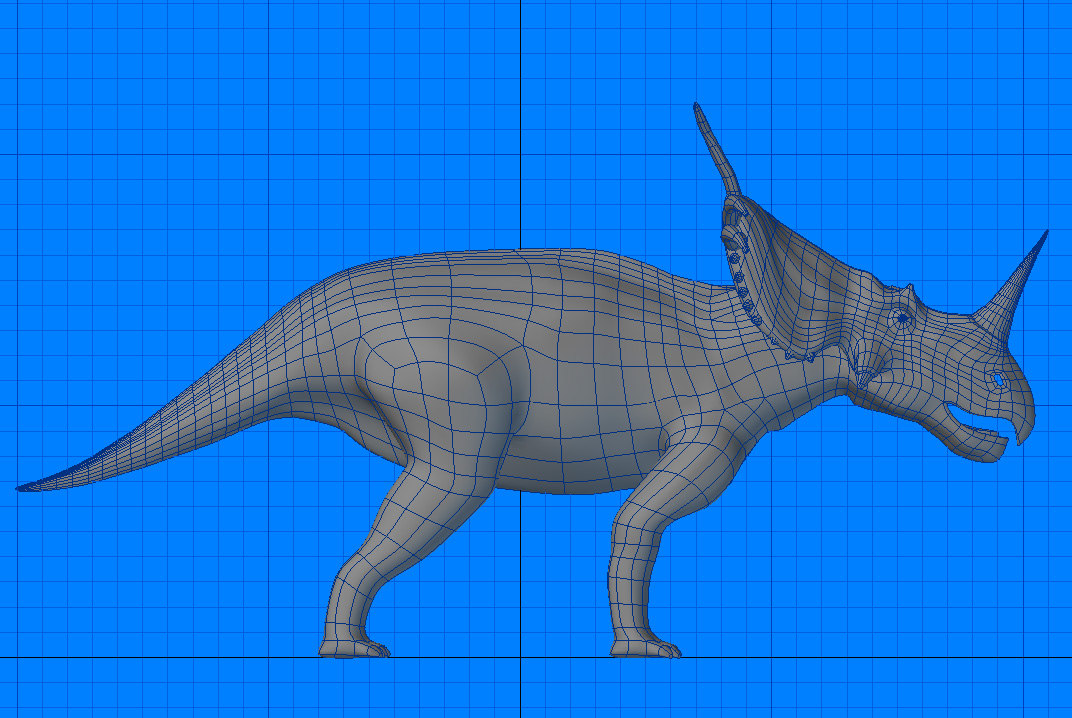Viewport: 1072px width, 718px height.
Task: Click the tip of the tail
Action: coord(22,488)
